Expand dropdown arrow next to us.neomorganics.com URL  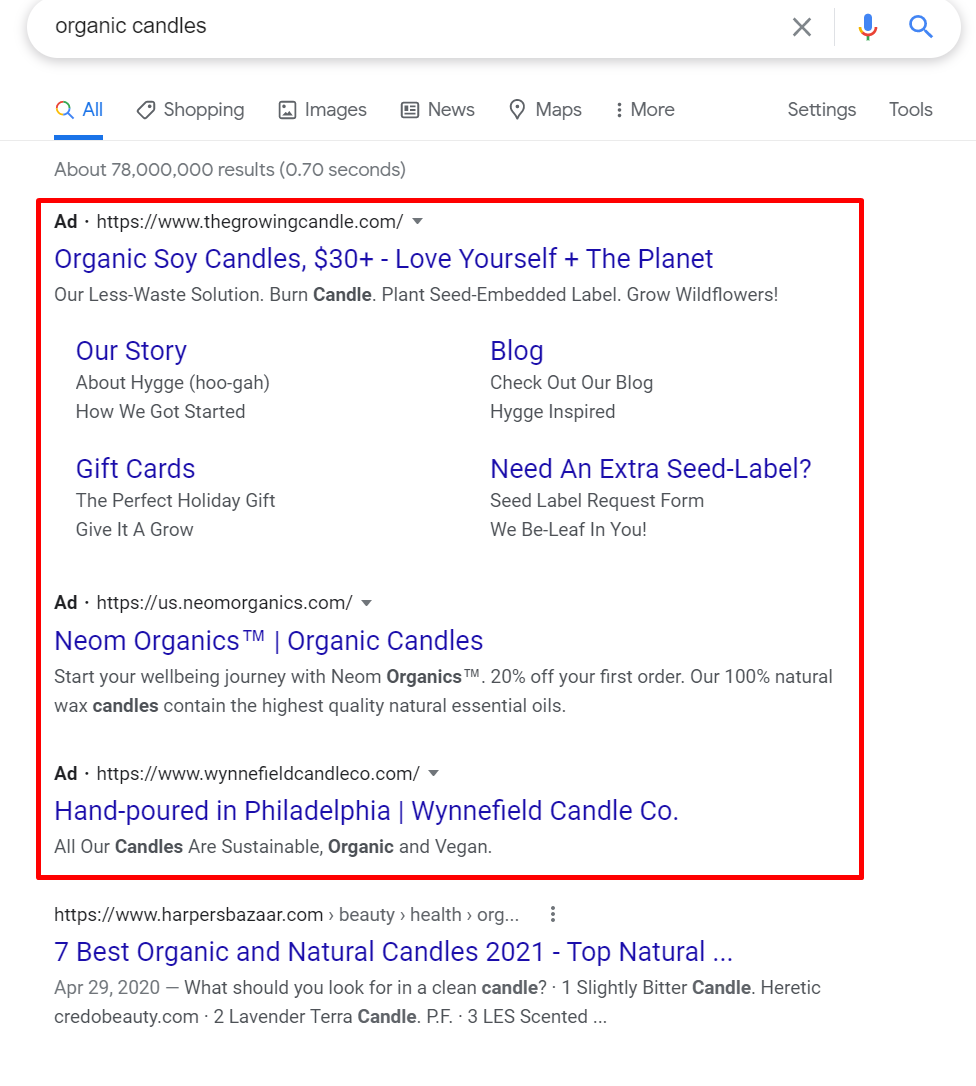click(366, 603)
